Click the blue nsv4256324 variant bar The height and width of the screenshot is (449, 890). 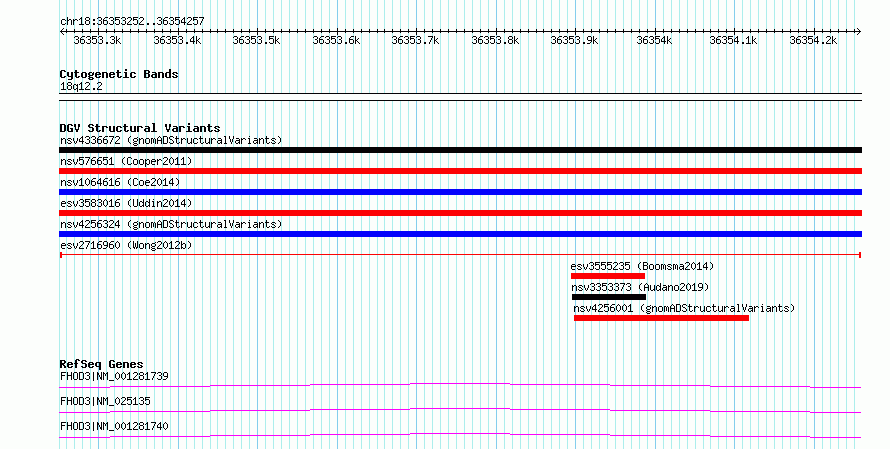coord(460,234)
